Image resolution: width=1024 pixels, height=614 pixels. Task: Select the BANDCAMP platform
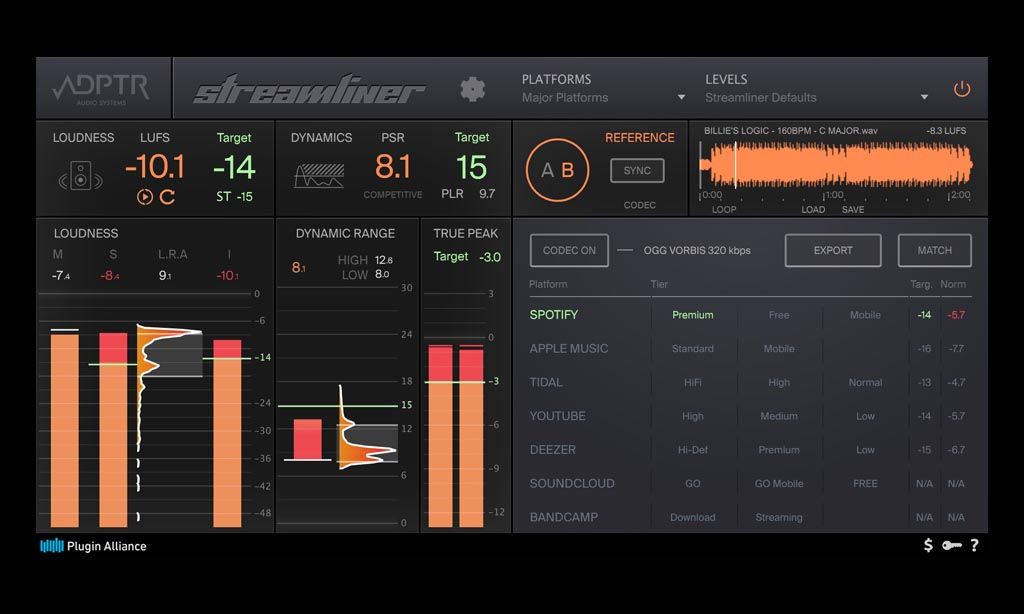pos(564,517)
